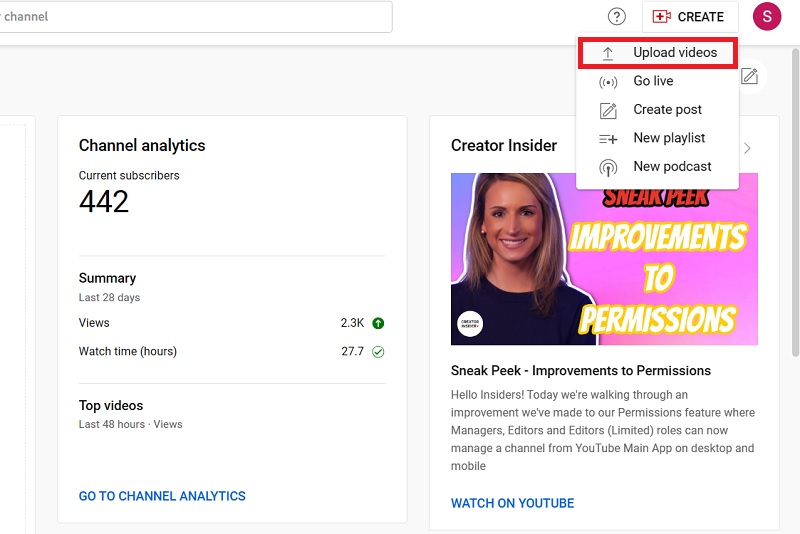Click the Channel analytics heading

point(142,146)
